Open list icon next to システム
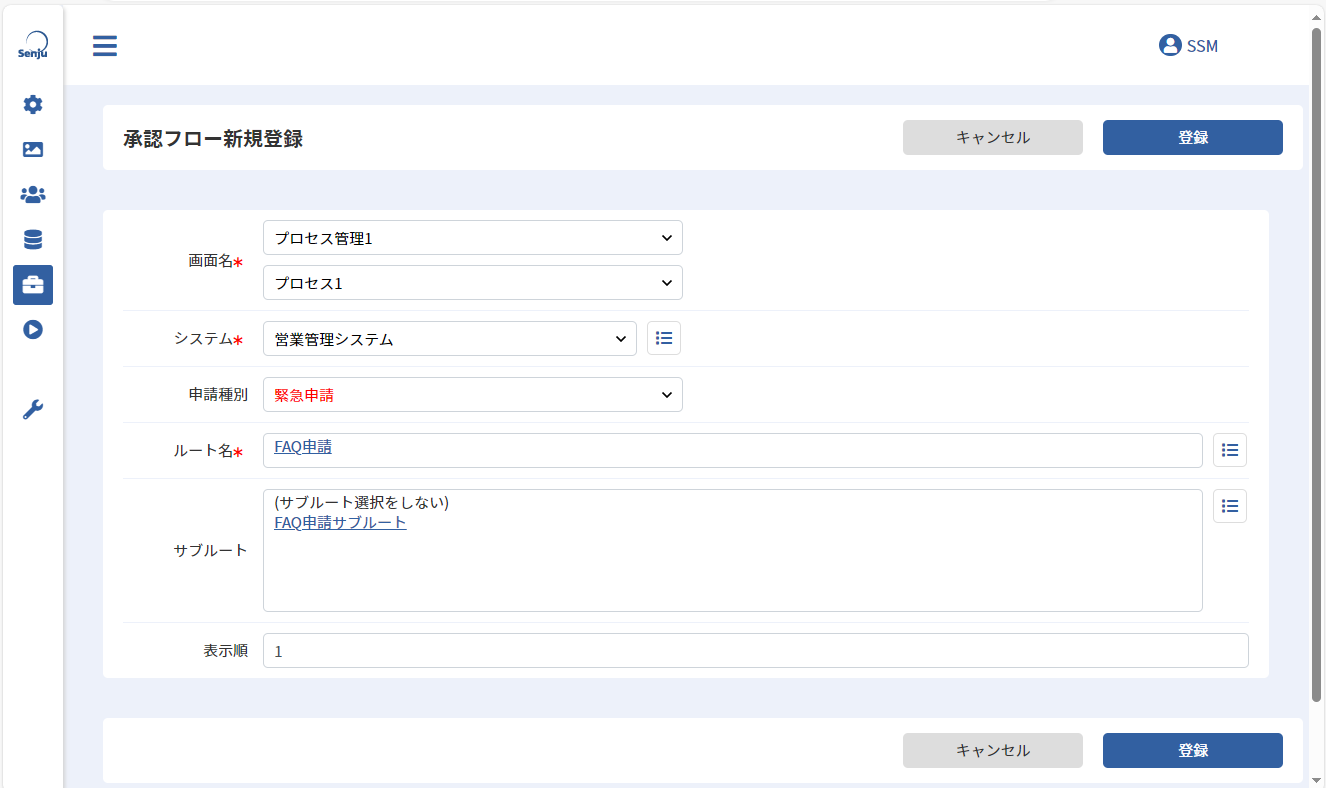Image resolution: width=1326 pixels, height=788 pixels. [664, 339]
